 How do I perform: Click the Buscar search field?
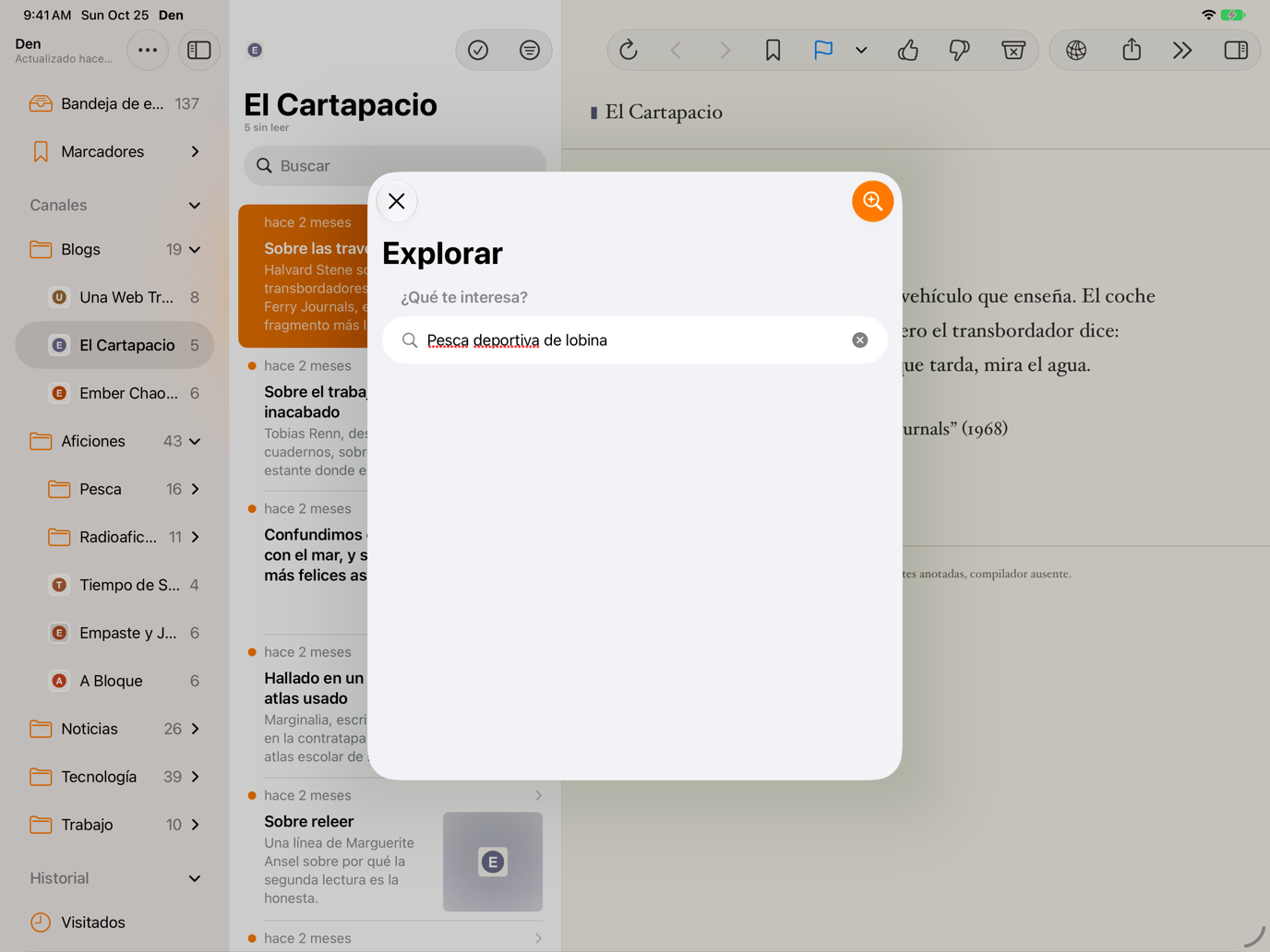pos(395,165)
